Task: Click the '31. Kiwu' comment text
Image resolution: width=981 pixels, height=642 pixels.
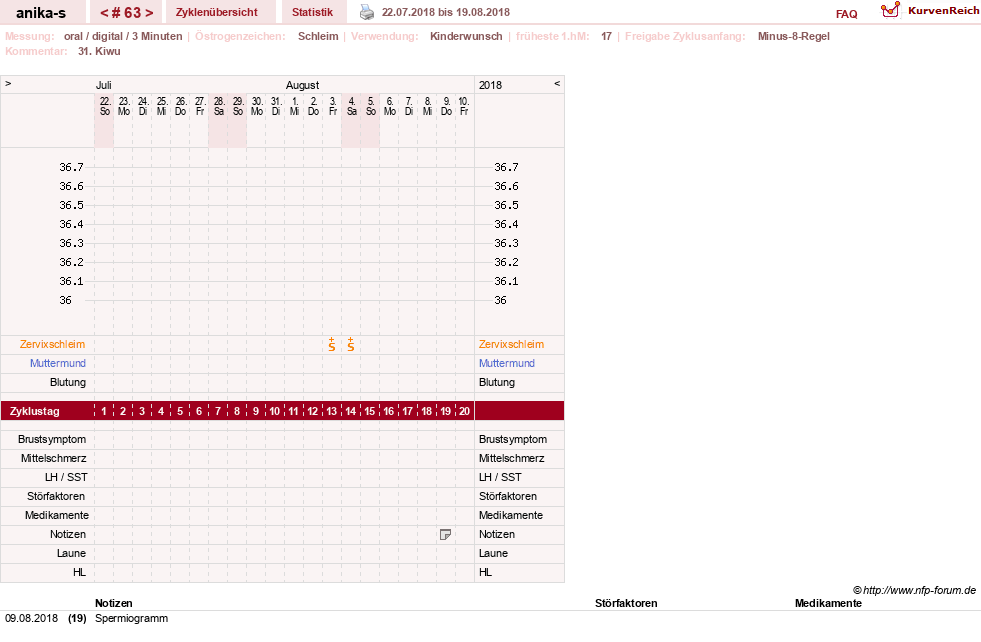Action: 99,51
